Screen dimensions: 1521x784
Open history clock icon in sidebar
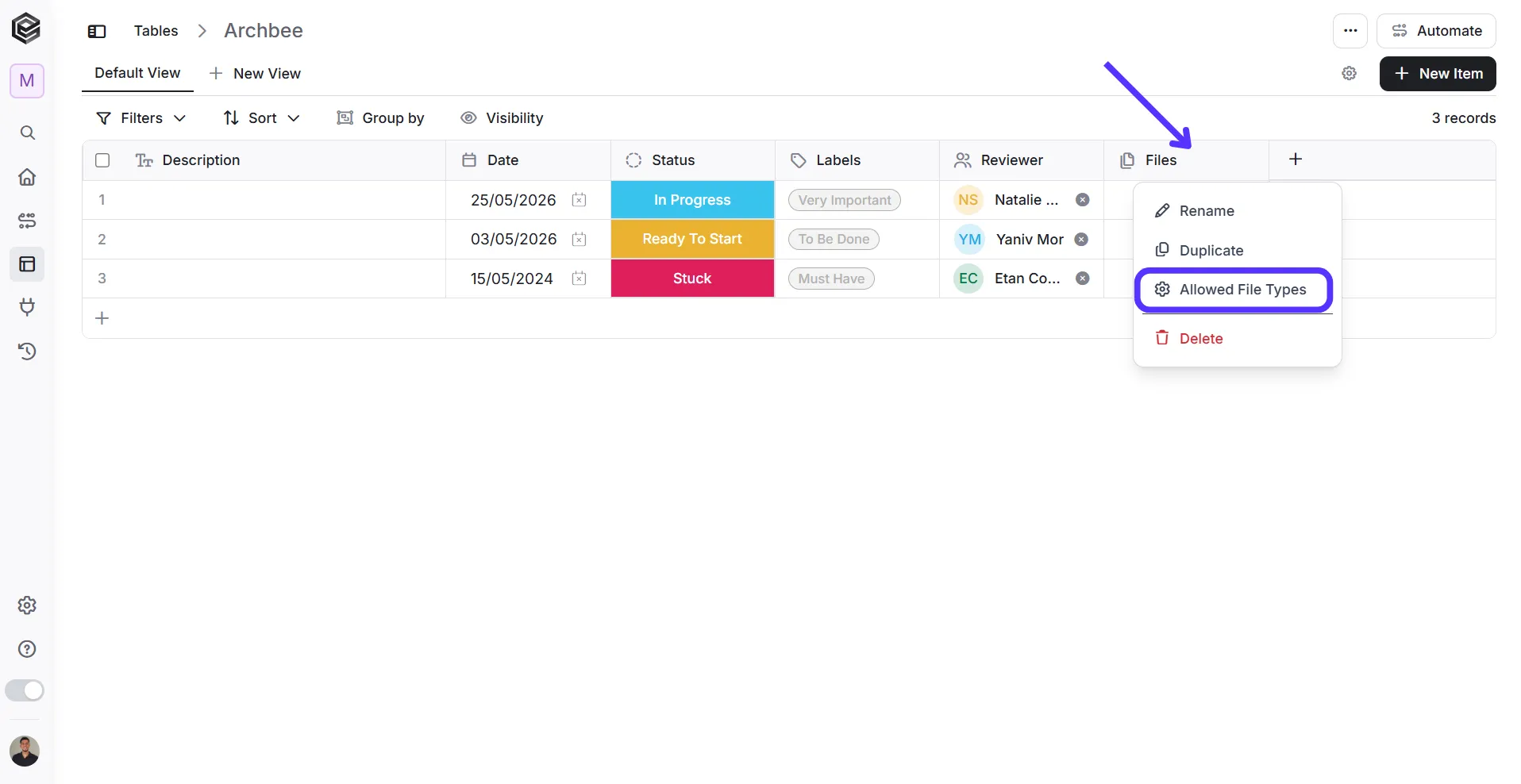(x=27, y=352)
